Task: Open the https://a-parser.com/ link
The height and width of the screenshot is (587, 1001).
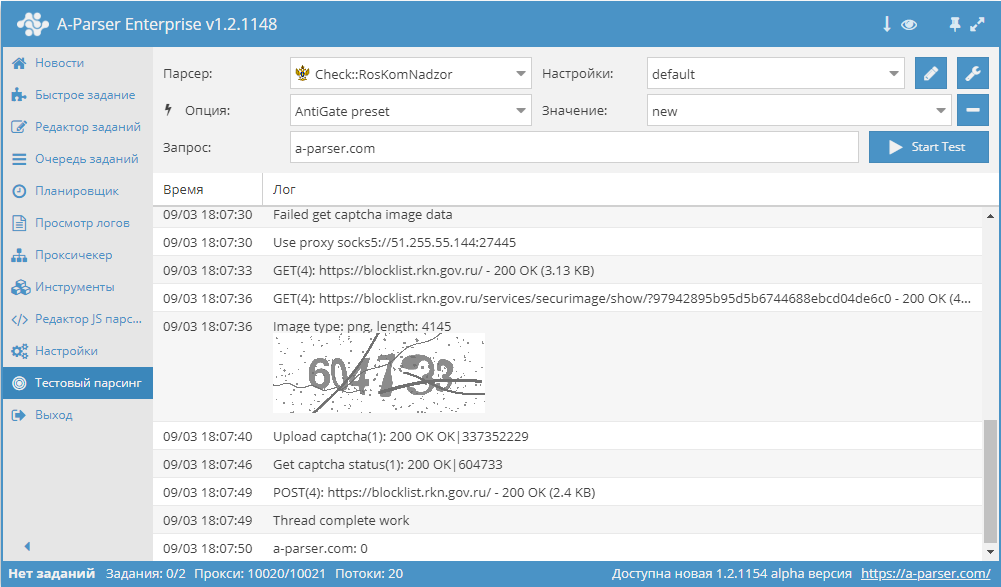Action: [925, 574]
